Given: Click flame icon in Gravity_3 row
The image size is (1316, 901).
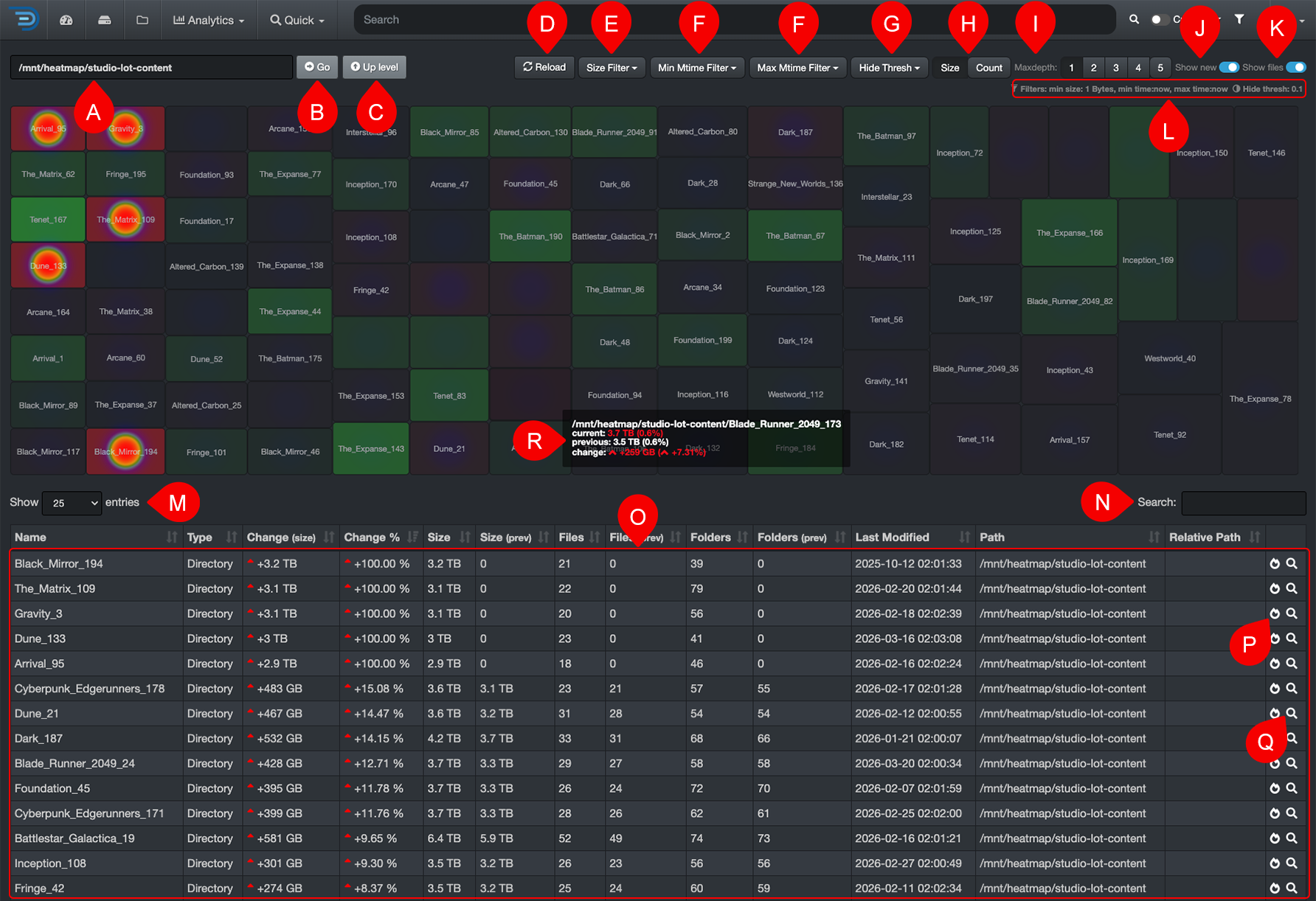Looking at the screenshot, I should pyautogui.click(x=1275, y=613).
